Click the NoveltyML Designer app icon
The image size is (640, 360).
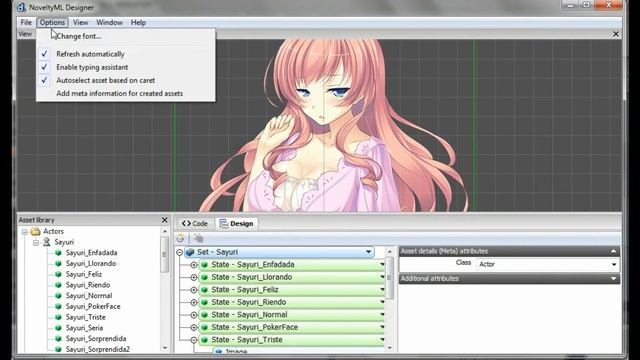click(x=21, y=7)
